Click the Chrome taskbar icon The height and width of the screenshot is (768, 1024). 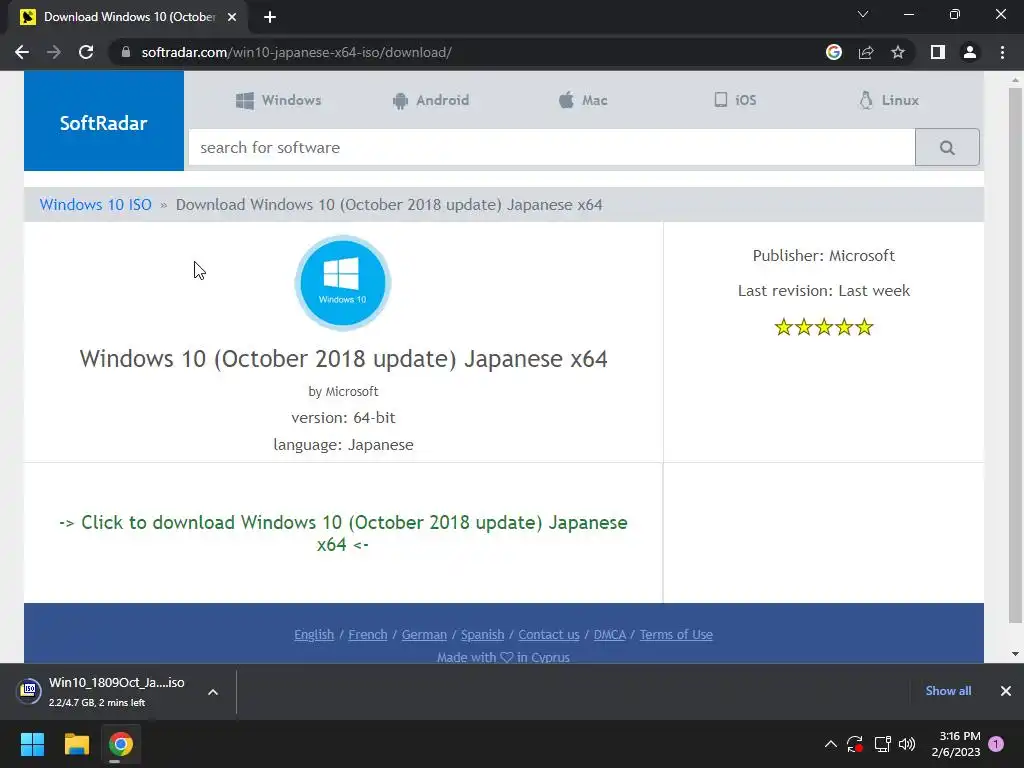click(x=121, y=744)
